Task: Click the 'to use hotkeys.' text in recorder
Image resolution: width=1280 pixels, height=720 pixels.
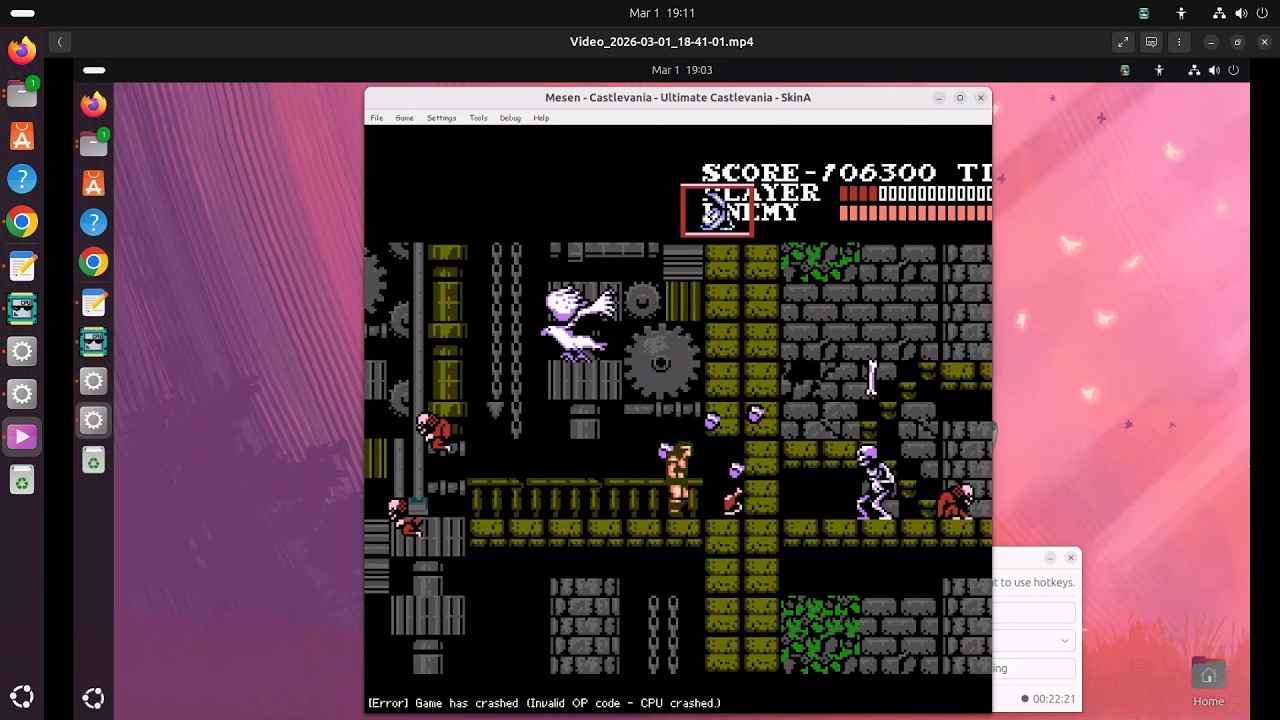Action: click(1035, 582)
